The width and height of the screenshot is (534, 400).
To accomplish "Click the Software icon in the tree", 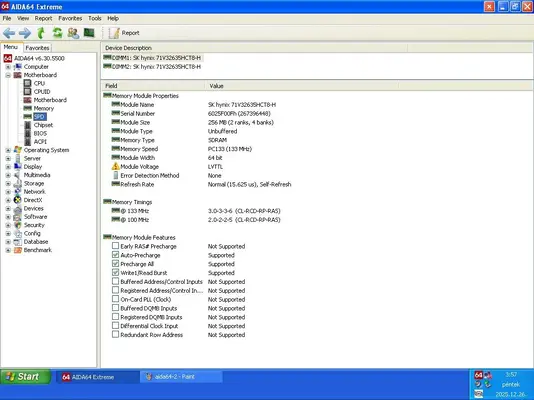I will pos(18,217).
